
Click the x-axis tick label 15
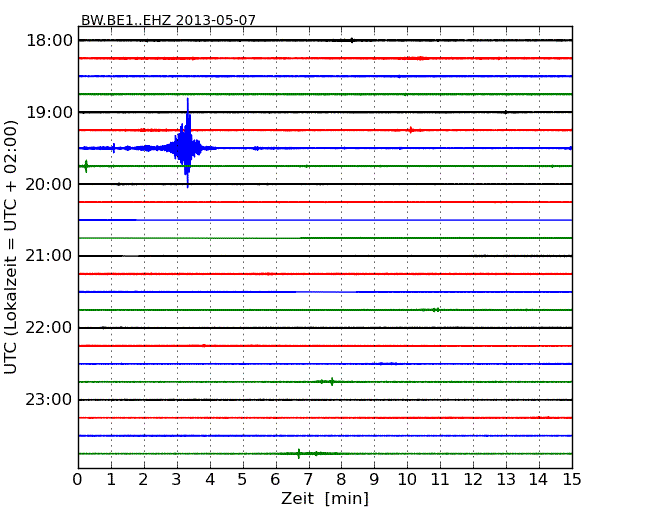coord(572,480)
